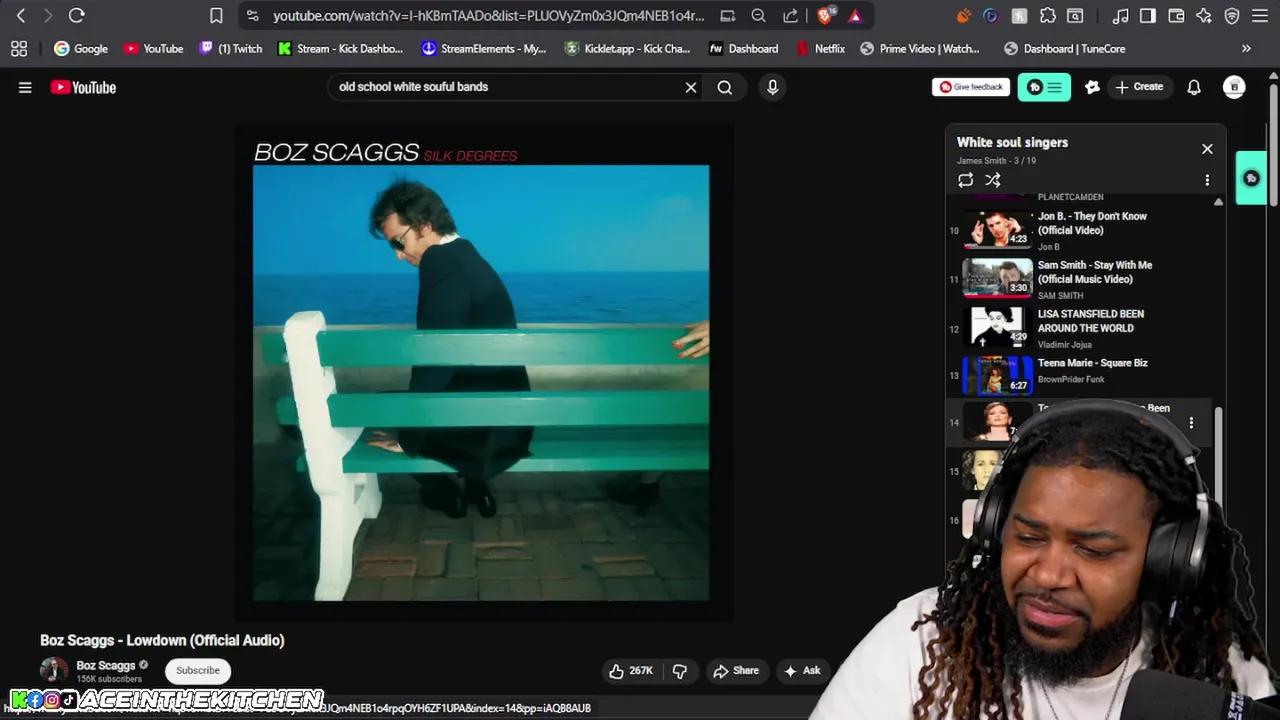1280x720 pixels.
Task: Open the Twitch bookmark
Action: [x=231, y=48]
